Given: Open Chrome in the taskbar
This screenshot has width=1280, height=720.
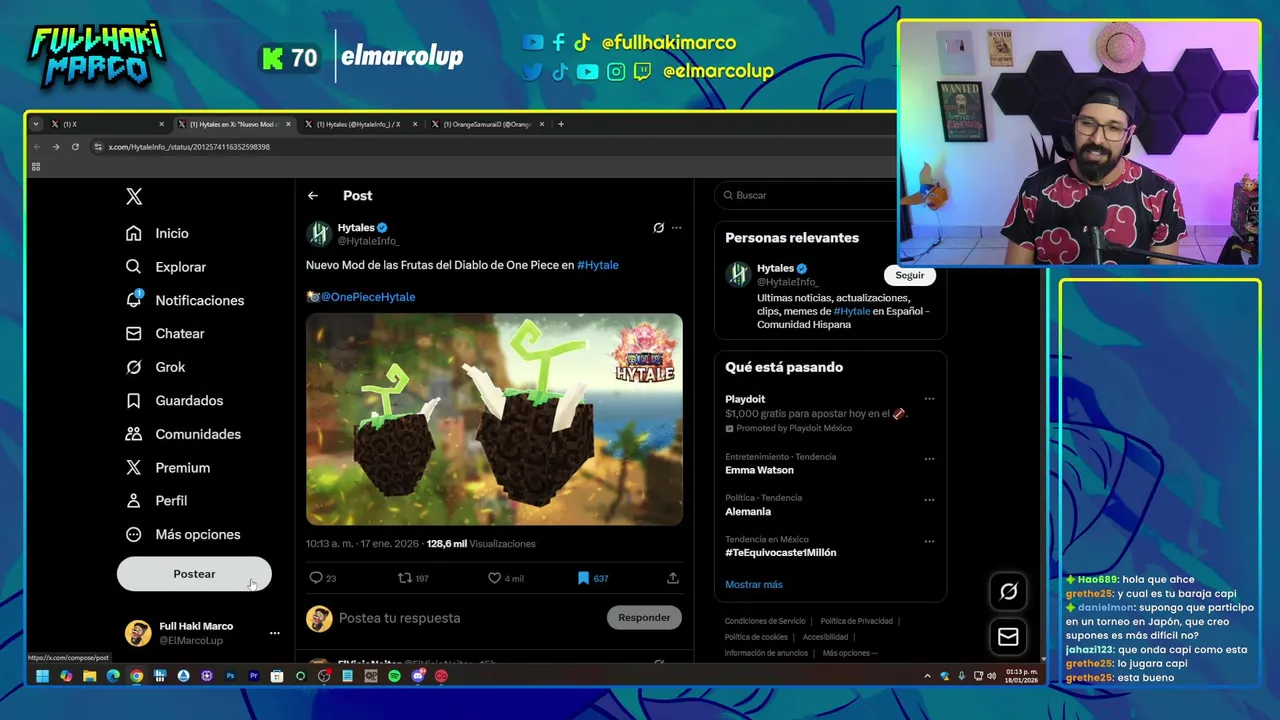Looking at the screenshot, I should (136, 676).
